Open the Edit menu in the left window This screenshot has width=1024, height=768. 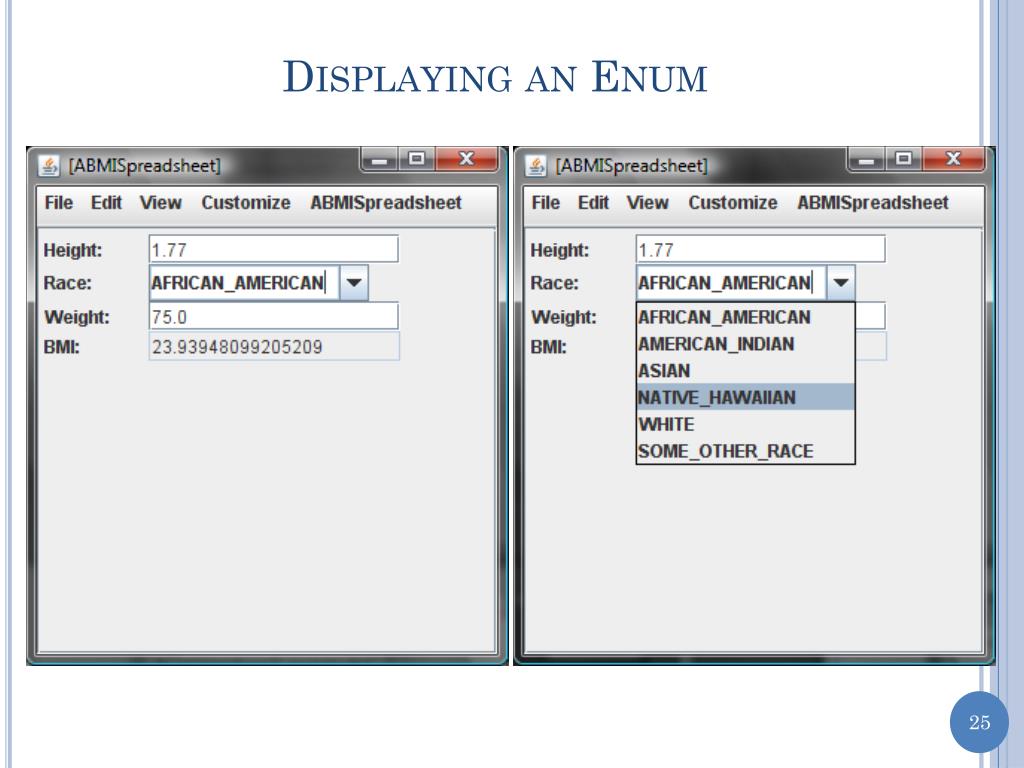pyautogui.click(x=106, y=203)
